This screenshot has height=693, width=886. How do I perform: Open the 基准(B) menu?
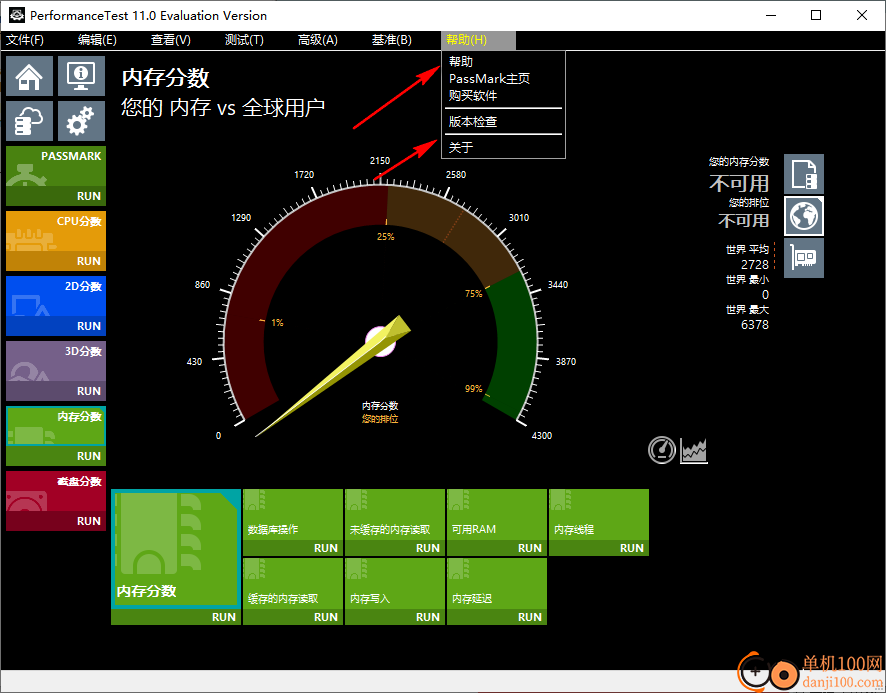392,40
